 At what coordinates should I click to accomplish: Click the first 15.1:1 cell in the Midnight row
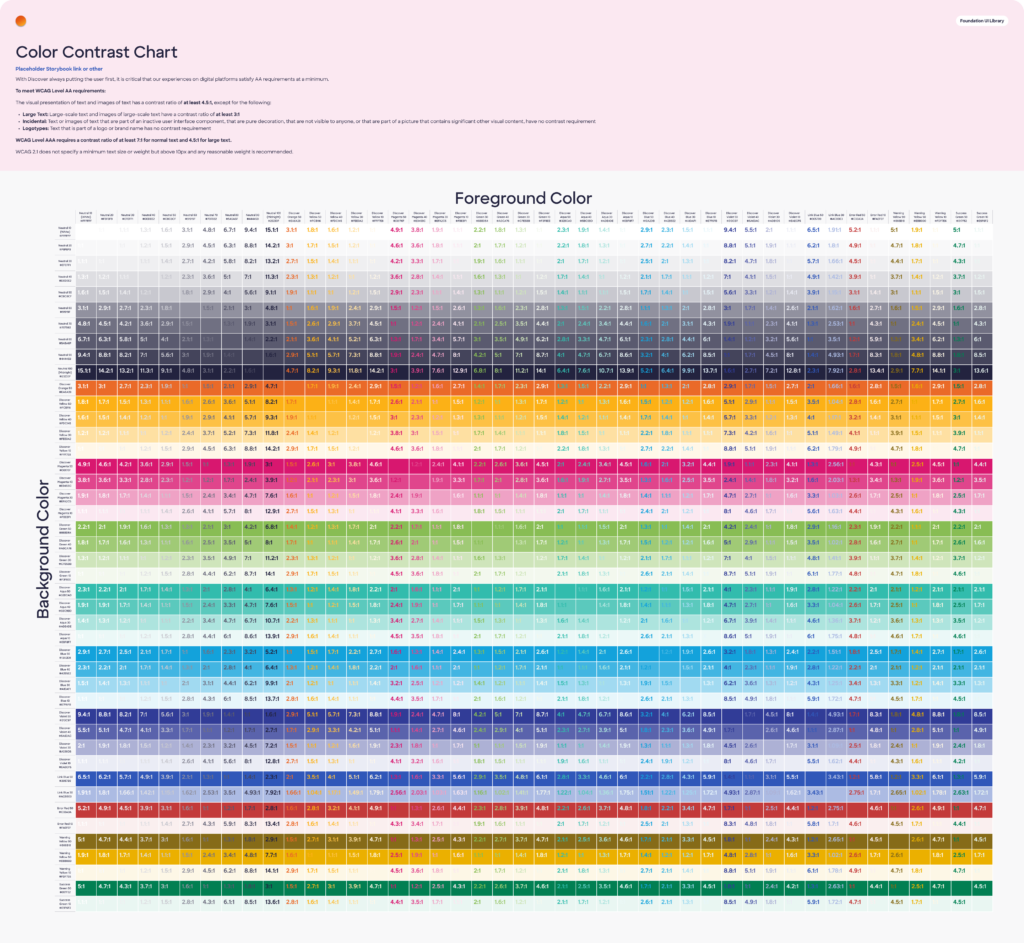tap(85, 370)
